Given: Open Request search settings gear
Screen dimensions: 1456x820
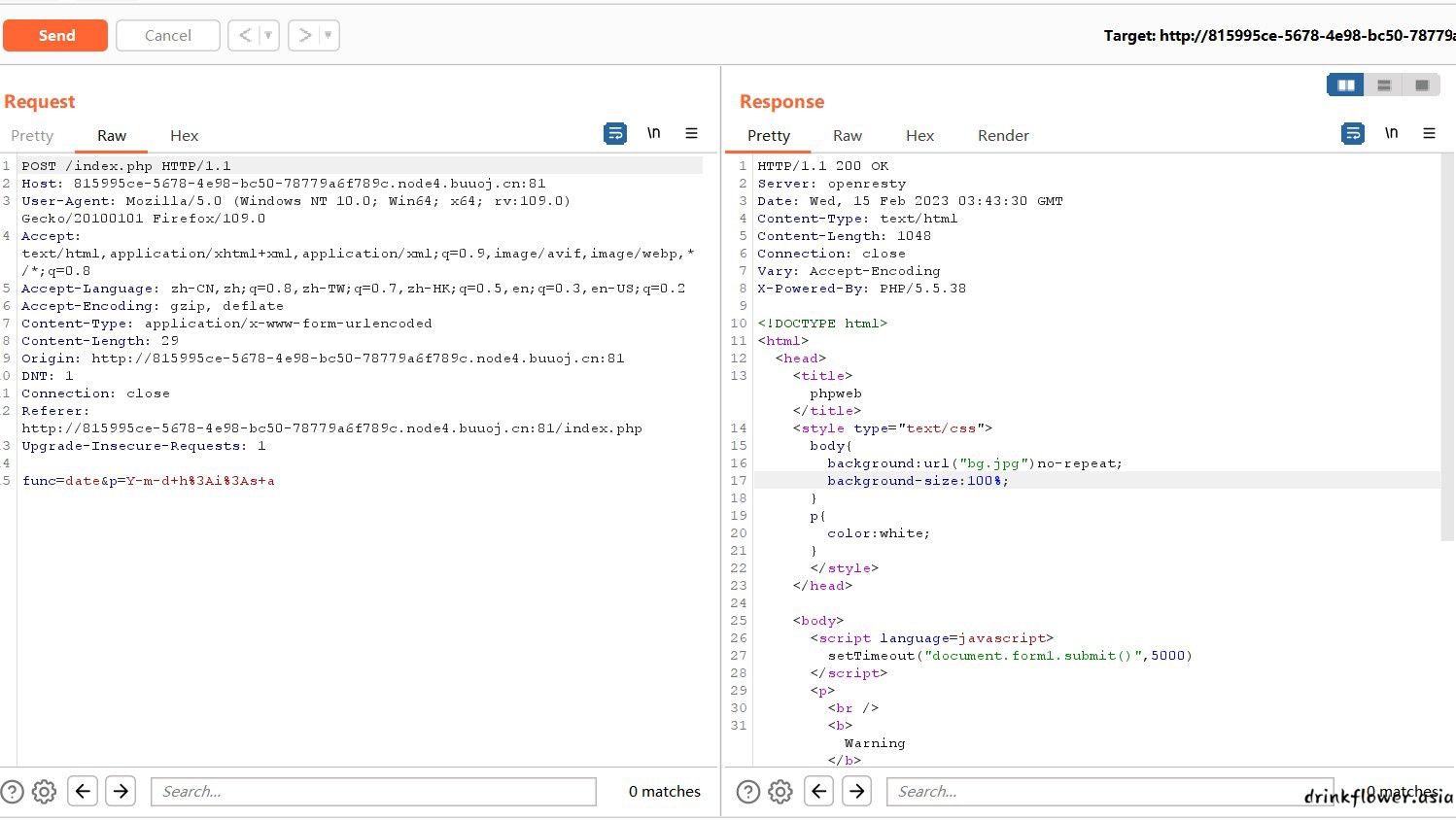Looking at the screenshot, I should click(x=45, y=792).
